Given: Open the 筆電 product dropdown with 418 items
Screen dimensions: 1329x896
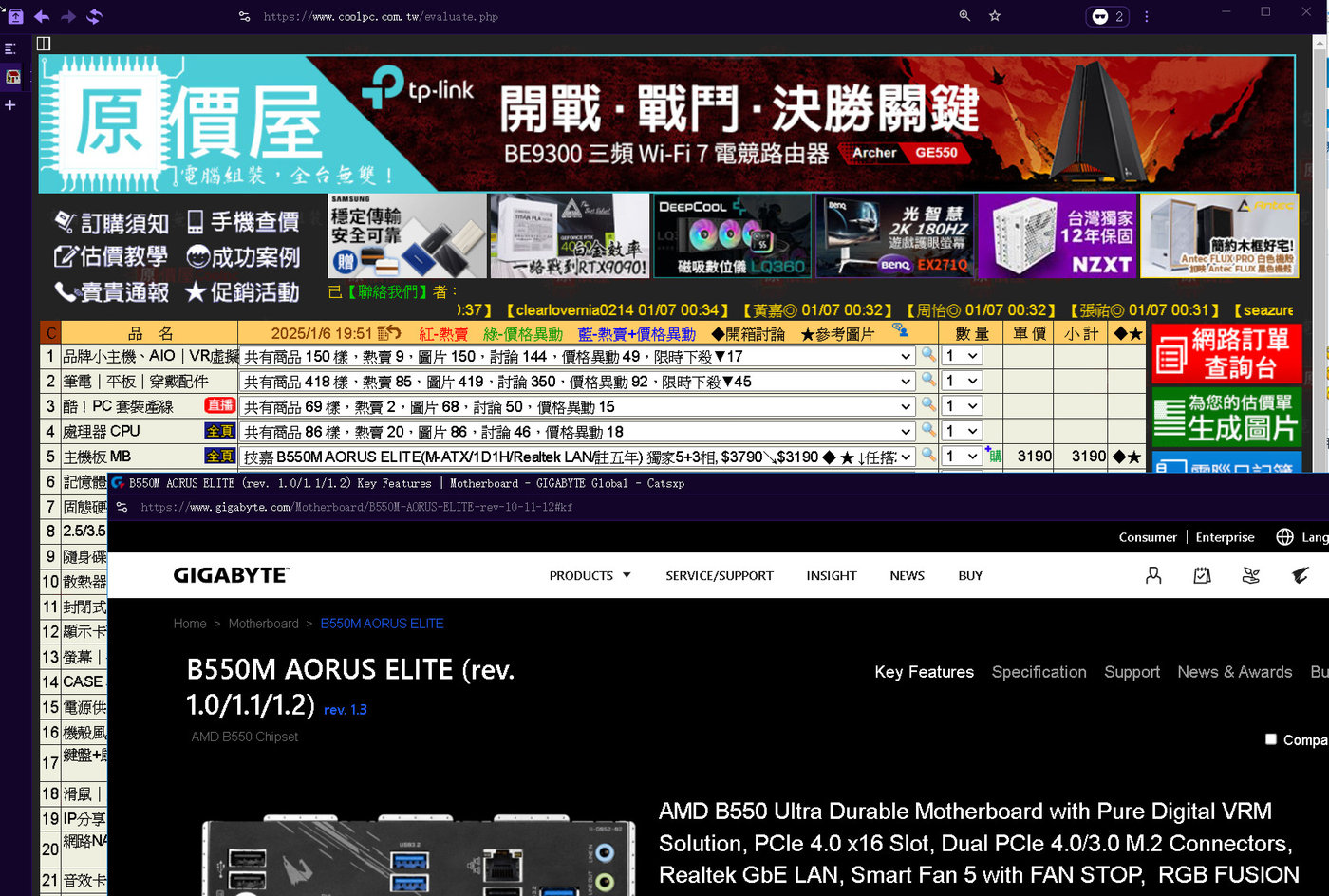Looking at the screenshot, I should 577,382.
